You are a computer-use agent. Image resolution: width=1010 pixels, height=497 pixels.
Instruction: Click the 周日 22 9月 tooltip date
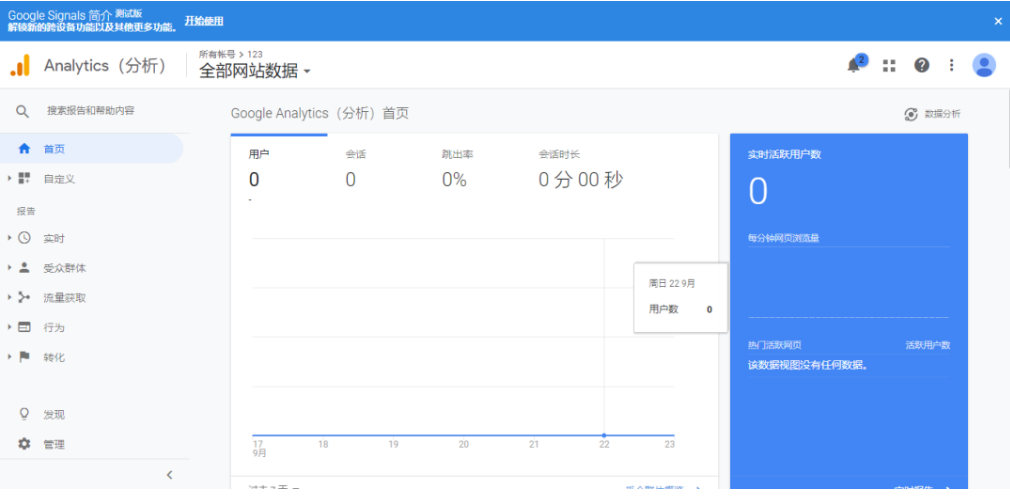(x=672, y=283)
